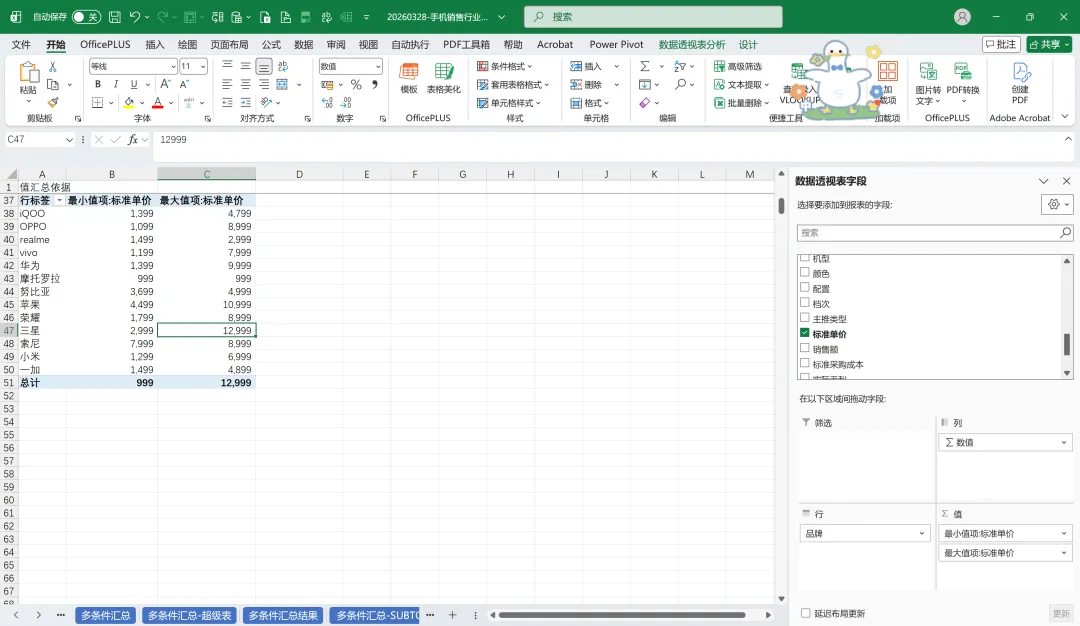Check the 主推类型 field checkbox
This screenshot has width=1080, height=626.
pos(804,318)
